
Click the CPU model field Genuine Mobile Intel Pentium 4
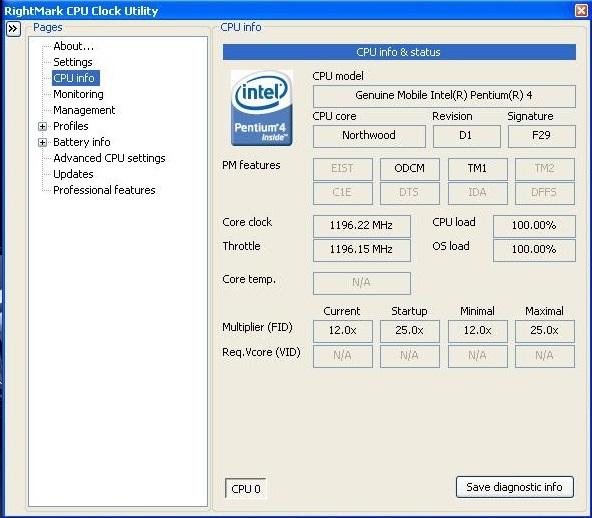pyautogui.click(x=444, y=96)
